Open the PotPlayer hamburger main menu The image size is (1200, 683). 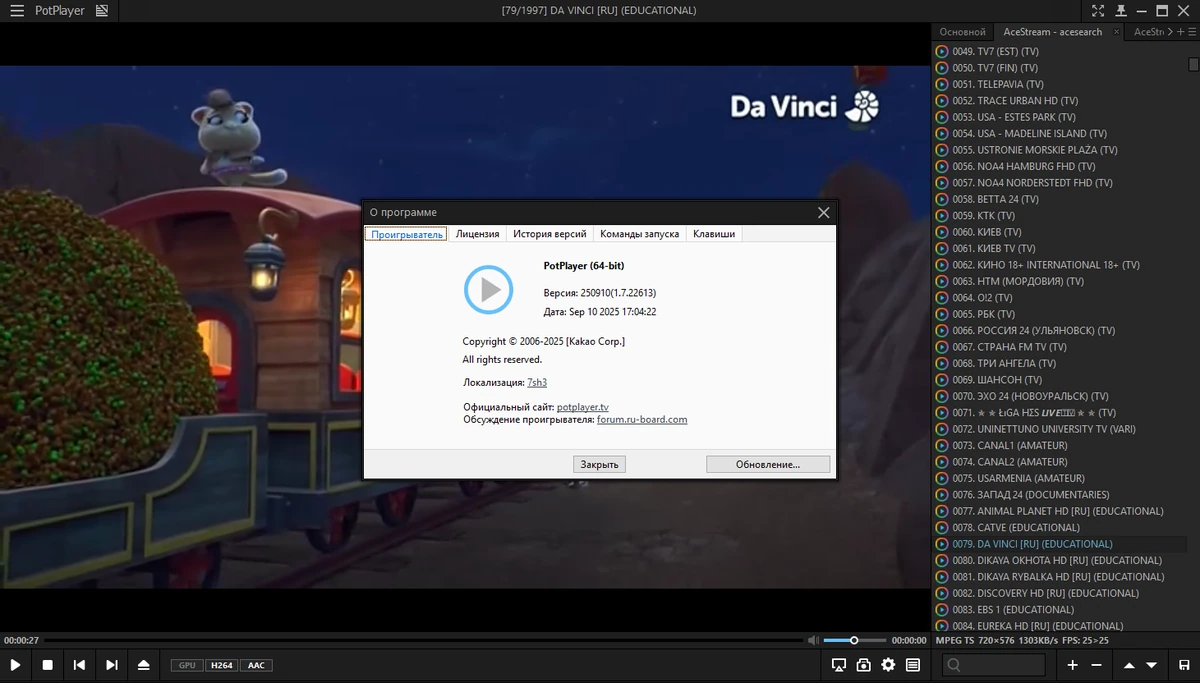click(17, 11)
